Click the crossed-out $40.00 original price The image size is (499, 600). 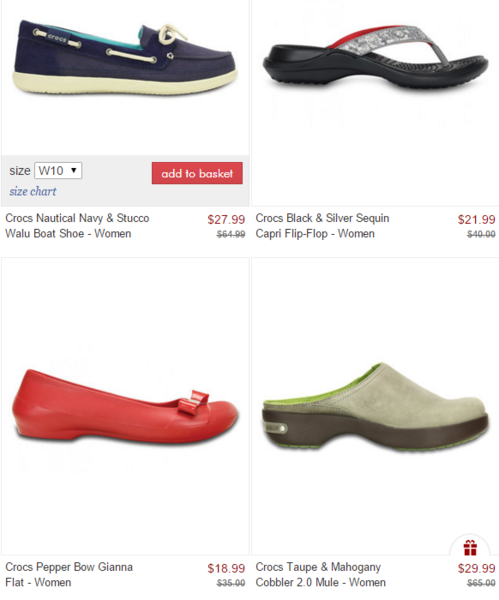coord(481,234)
